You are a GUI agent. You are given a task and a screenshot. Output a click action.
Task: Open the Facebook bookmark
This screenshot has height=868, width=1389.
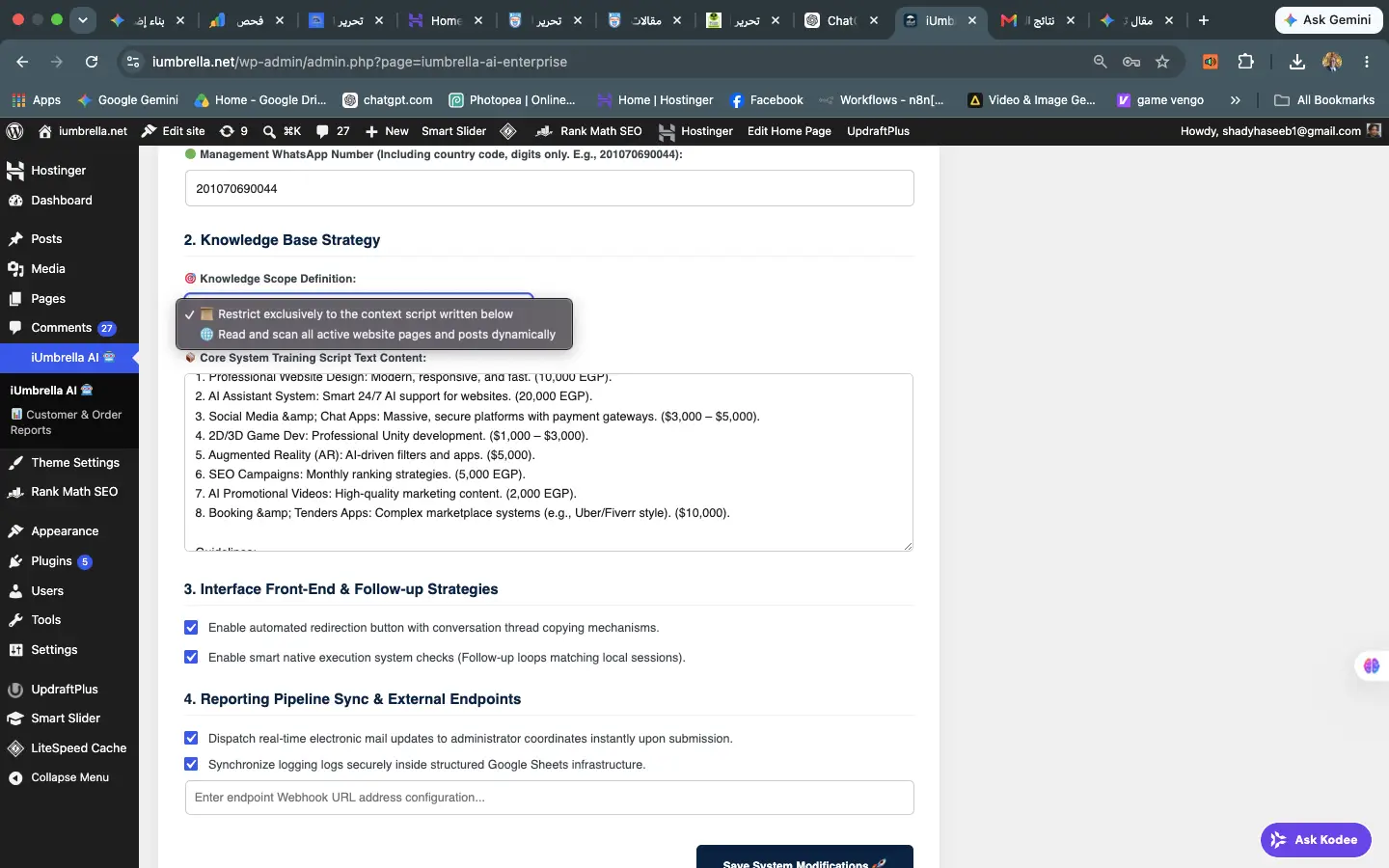[767, 100]
